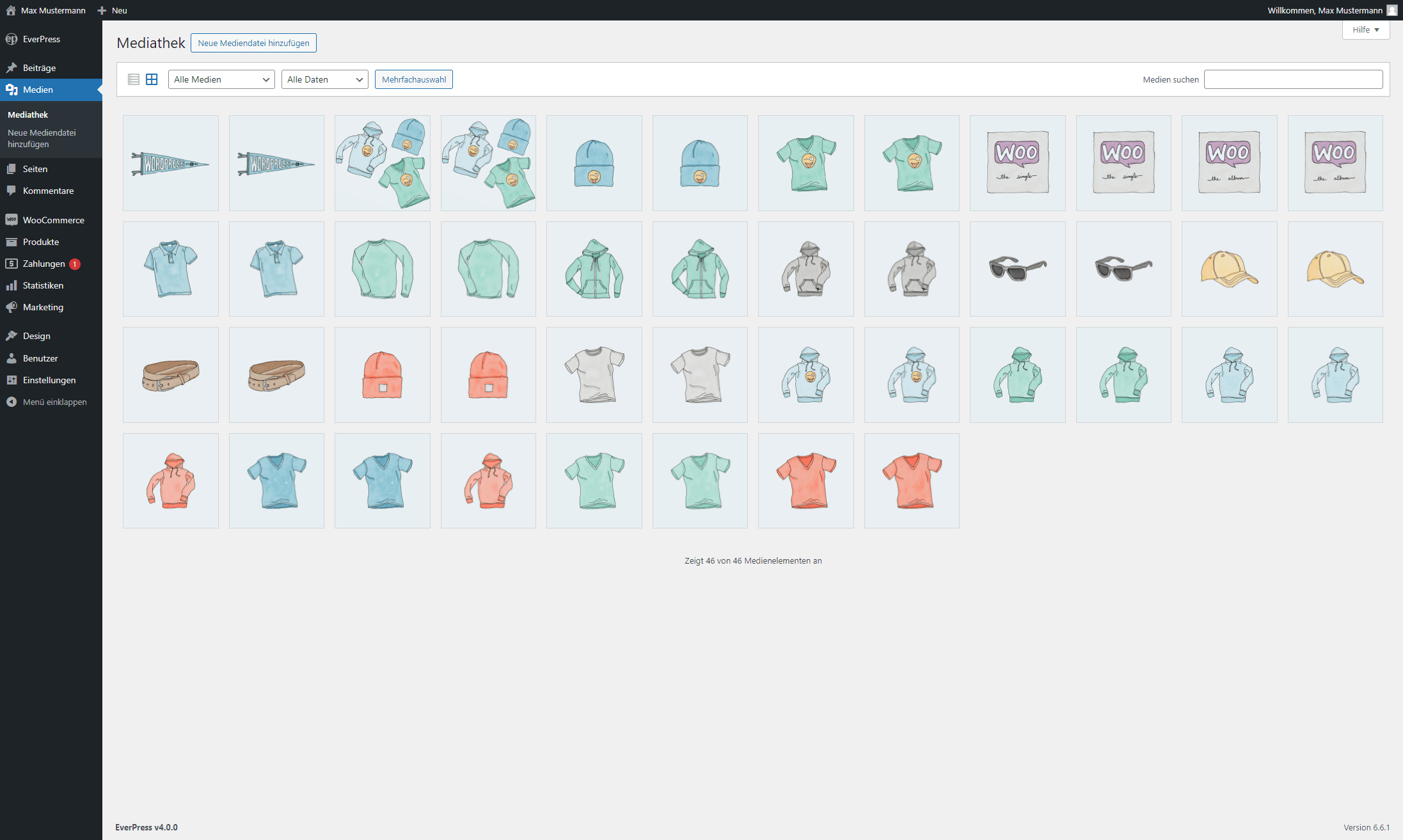Screen dimensions: 1403x840
Task: Open Zahlungen menu with notification badge
Action: coord(44,264)
